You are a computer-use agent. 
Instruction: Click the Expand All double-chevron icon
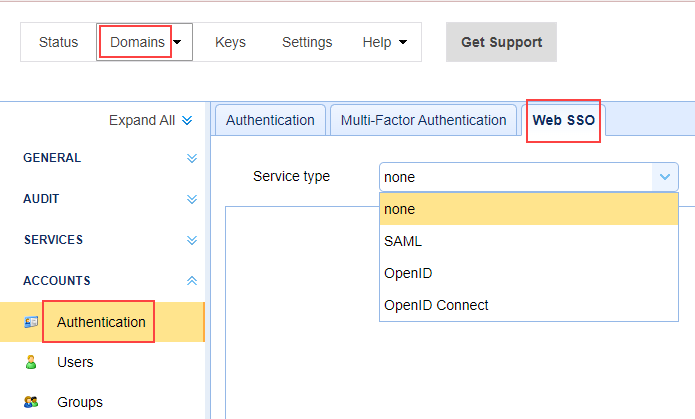point(187,120)
